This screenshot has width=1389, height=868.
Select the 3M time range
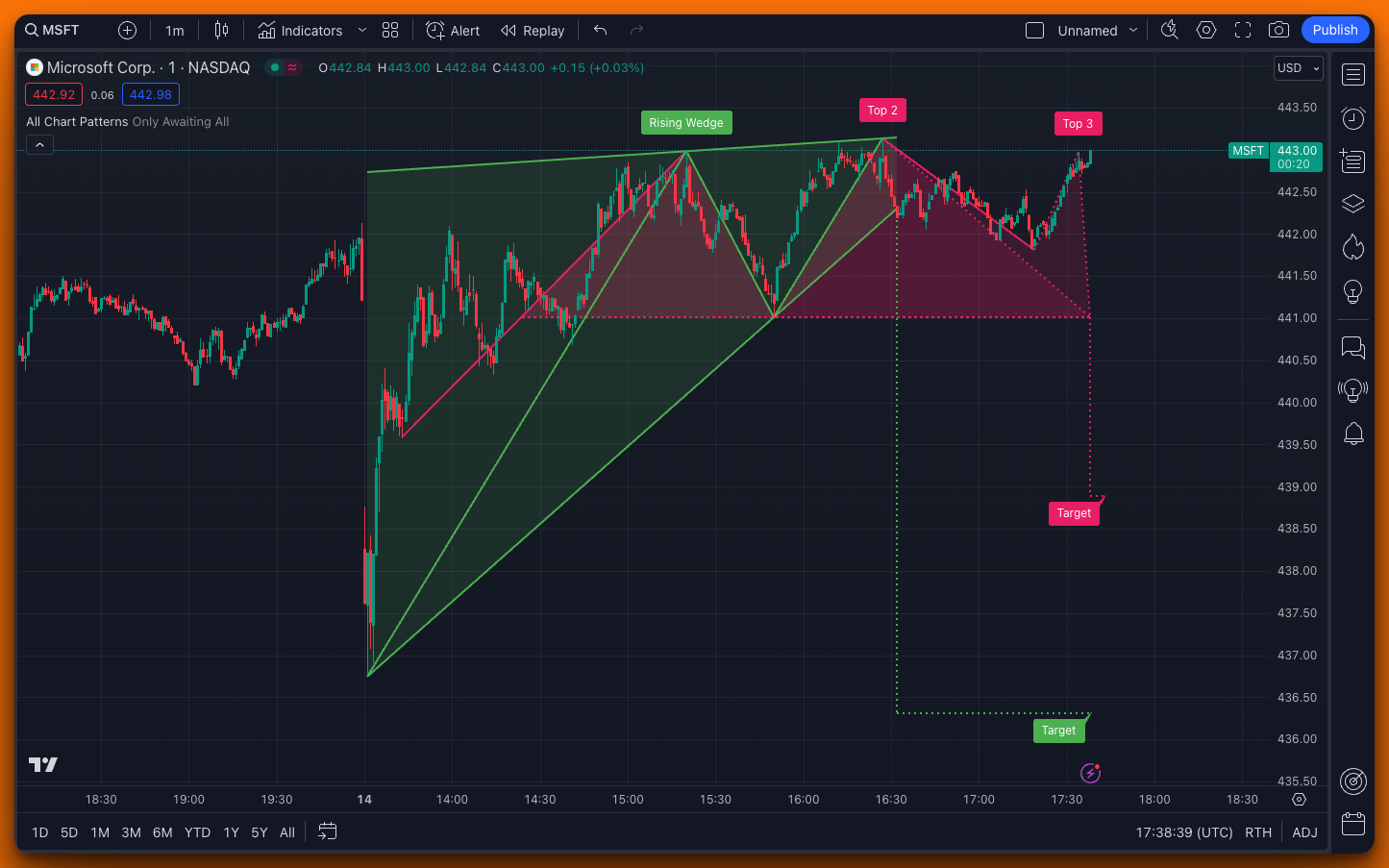(132, 832)
